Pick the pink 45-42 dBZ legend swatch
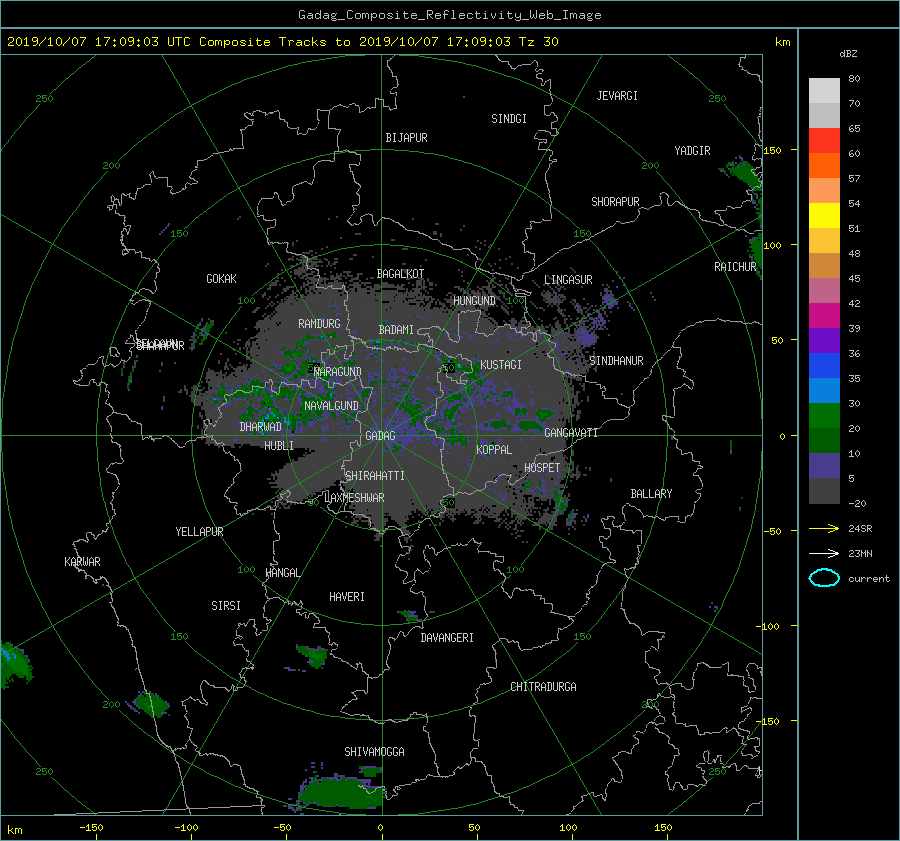900x841 pixels. [824, 291]
